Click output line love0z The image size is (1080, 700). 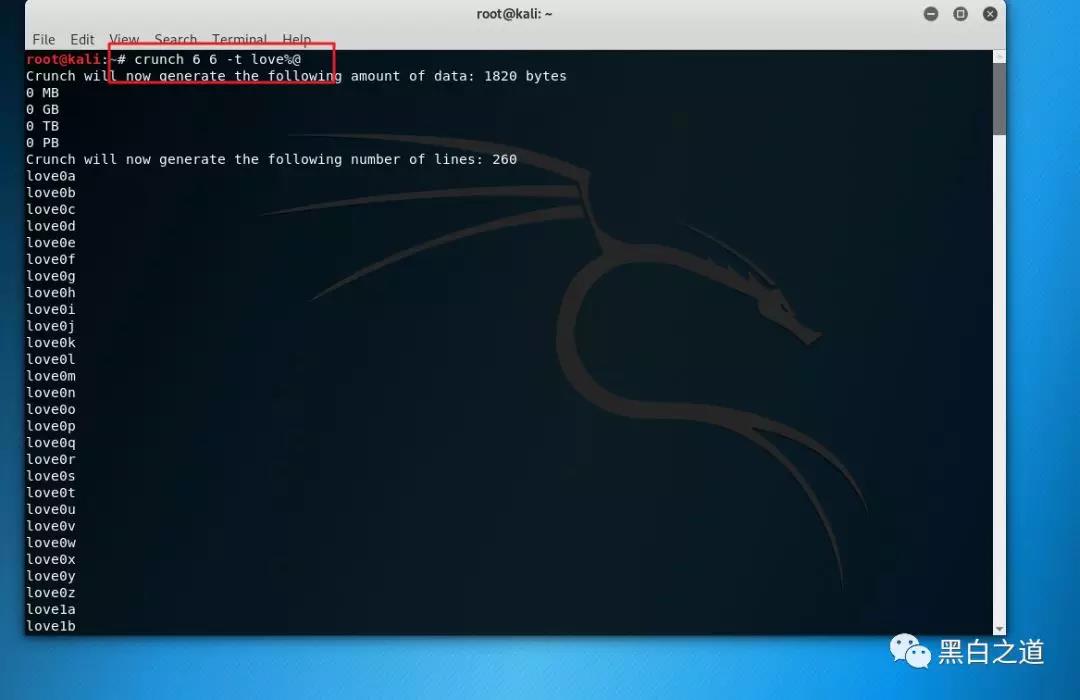pos(51,593)
